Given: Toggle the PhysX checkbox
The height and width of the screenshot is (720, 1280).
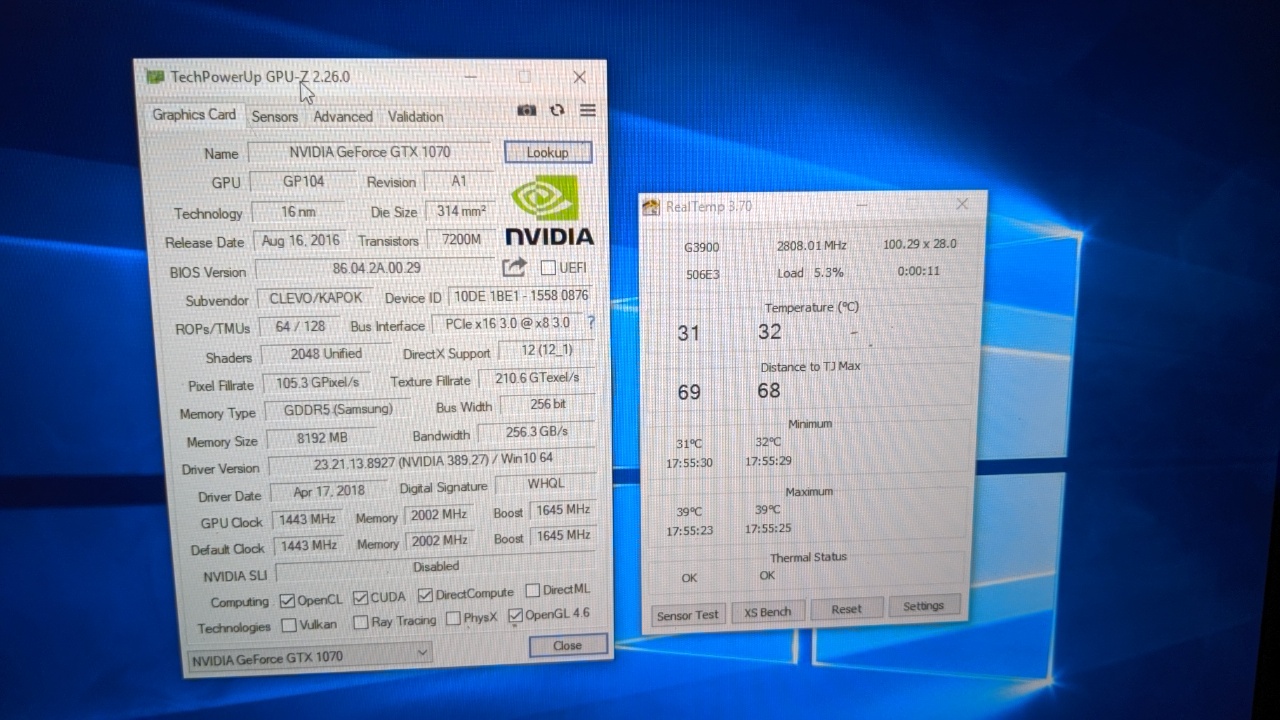Looking at the screenshot, I should [x=453, y=618].
